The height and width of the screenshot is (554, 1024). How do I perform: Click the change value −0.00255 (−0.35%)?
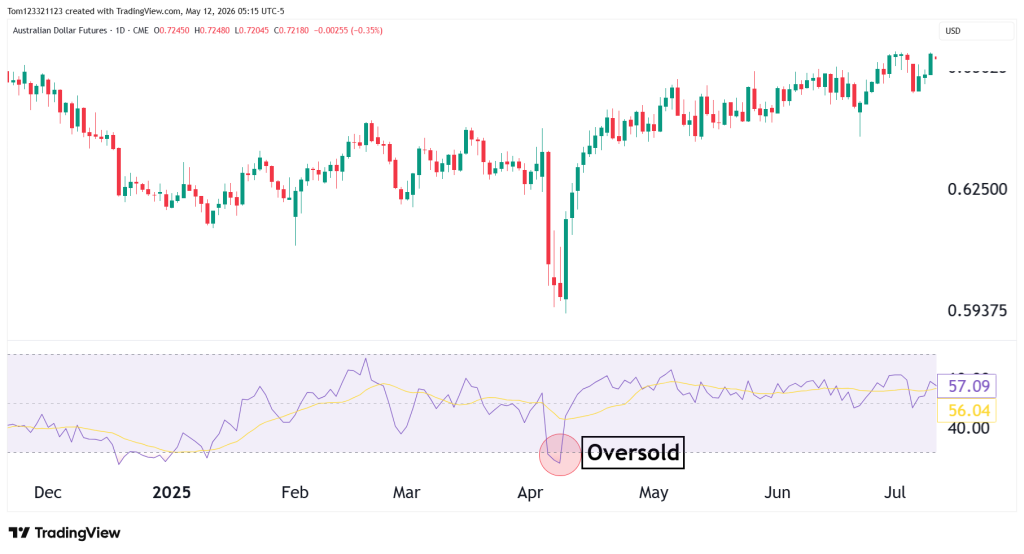pos(349,31)
